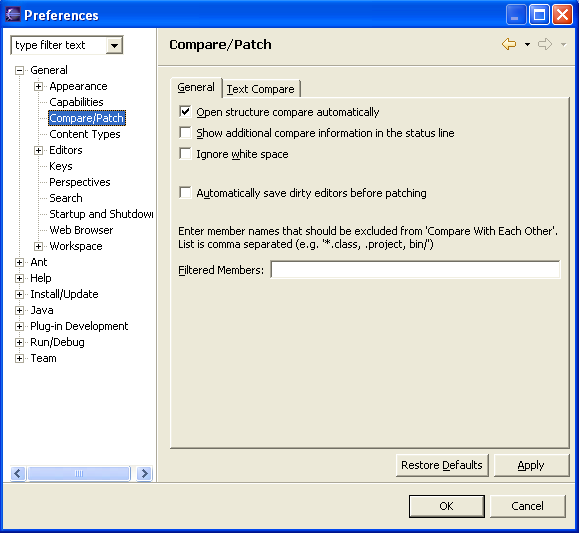Select the General tab
The height and width of the screenshot is (533, 579).
(x=196, y=88)
